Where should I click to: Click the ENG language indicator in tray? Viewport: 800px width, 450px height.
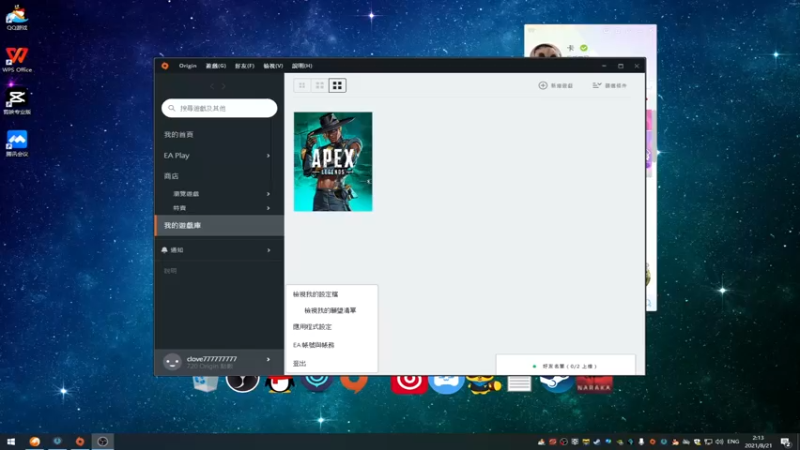pos(733,442)
